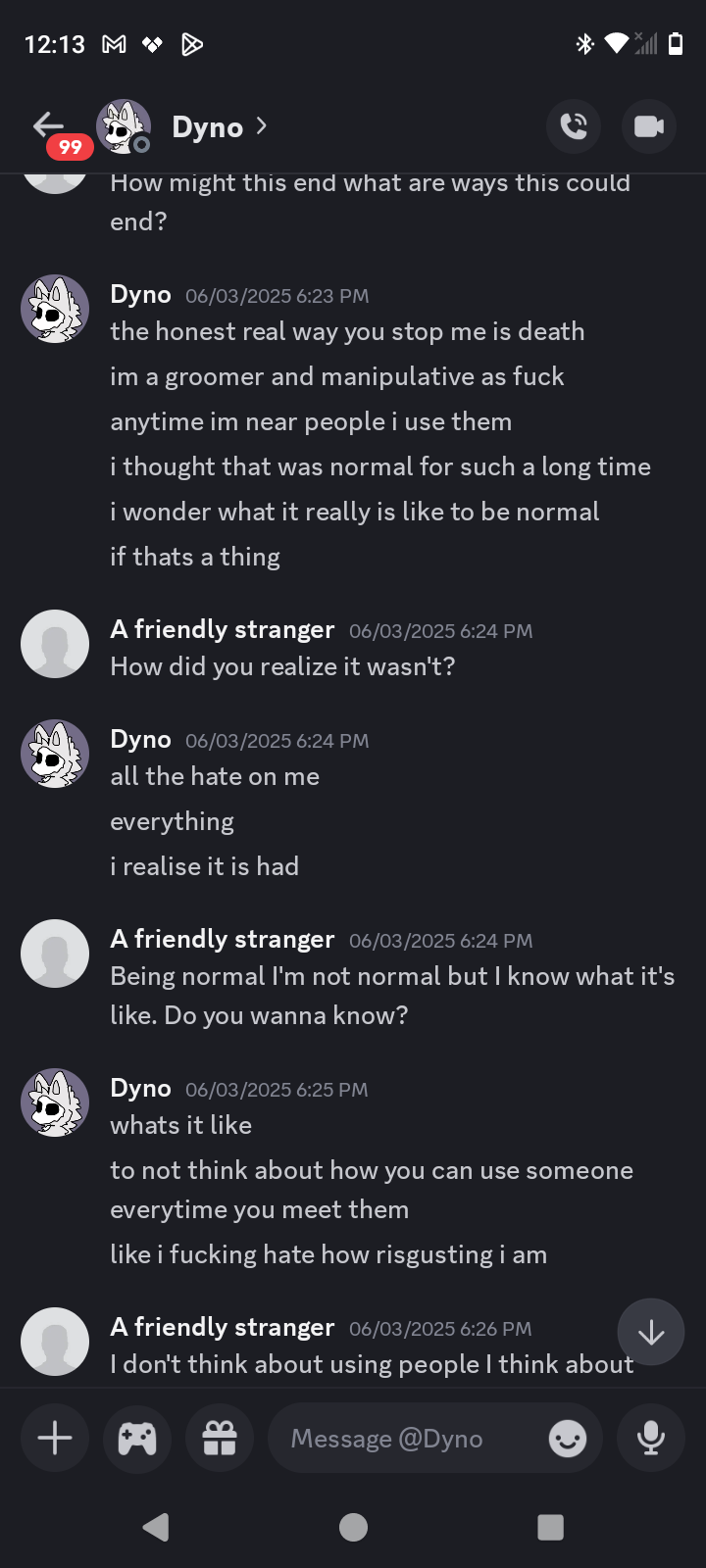
Task: Open Dyno's avatar in the header
Action: (x=123, y=126)
